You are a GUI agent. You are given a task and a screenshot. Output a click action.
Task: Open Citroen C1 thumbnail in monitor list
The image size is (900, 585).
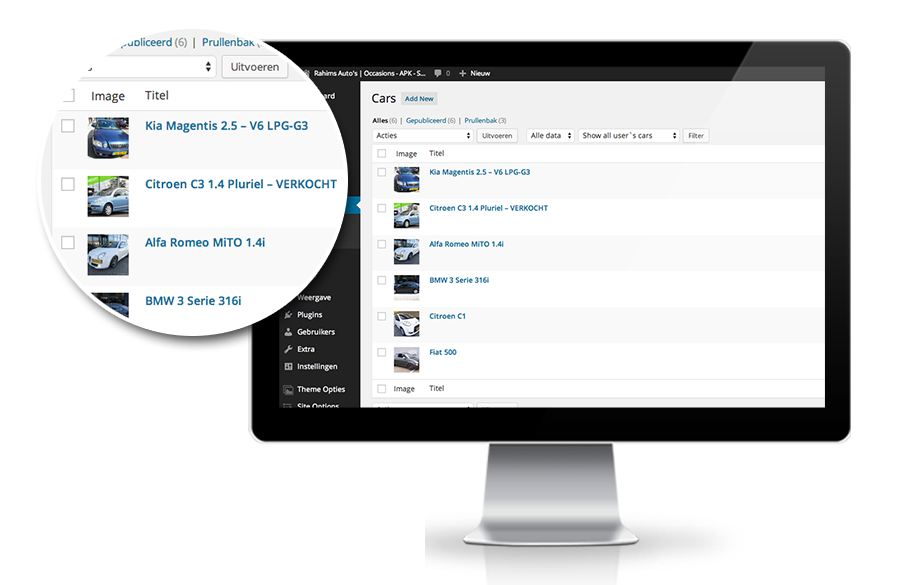406,324
